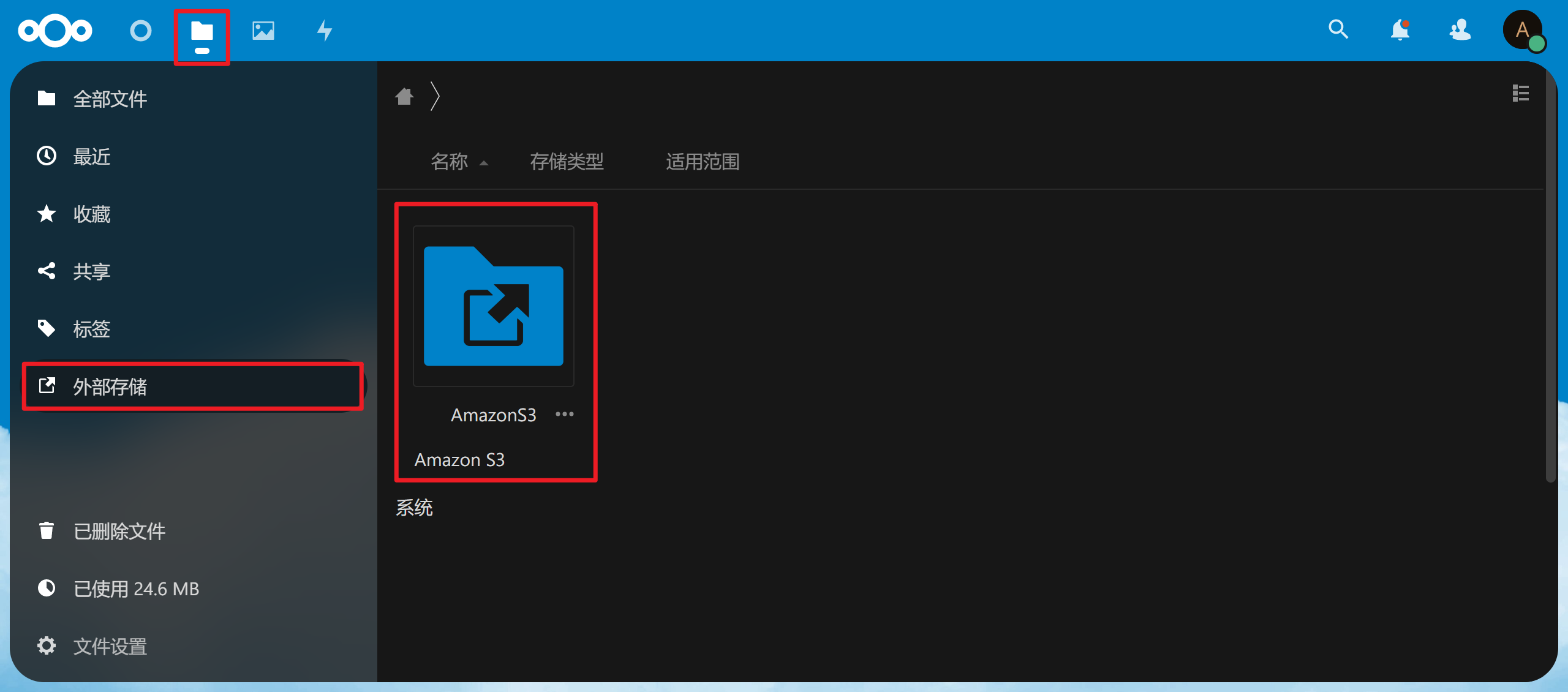The height and width of the screenshot is (692, 1568).
Task: Click the Nextcloud logo
Action: point(55,31)
